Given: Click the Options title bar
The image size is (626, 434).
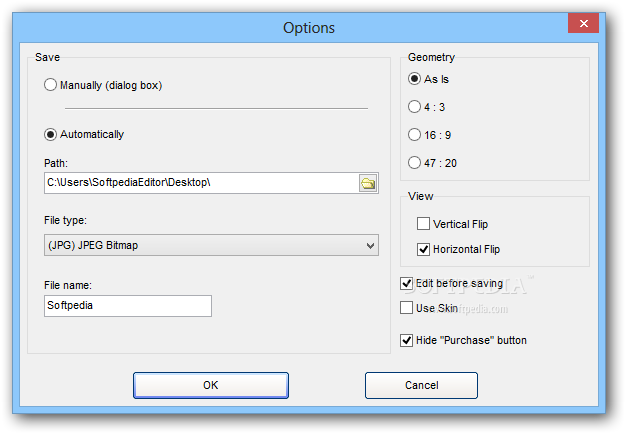Looking at the screenshot, I should (309, 28).
